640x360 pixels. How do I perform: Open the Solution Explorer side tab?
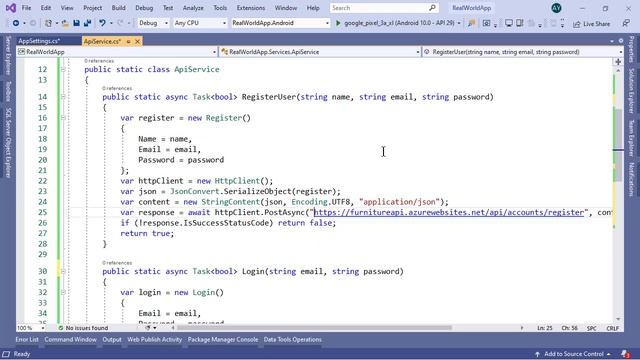pyautogui.click(x=631, y=91)
